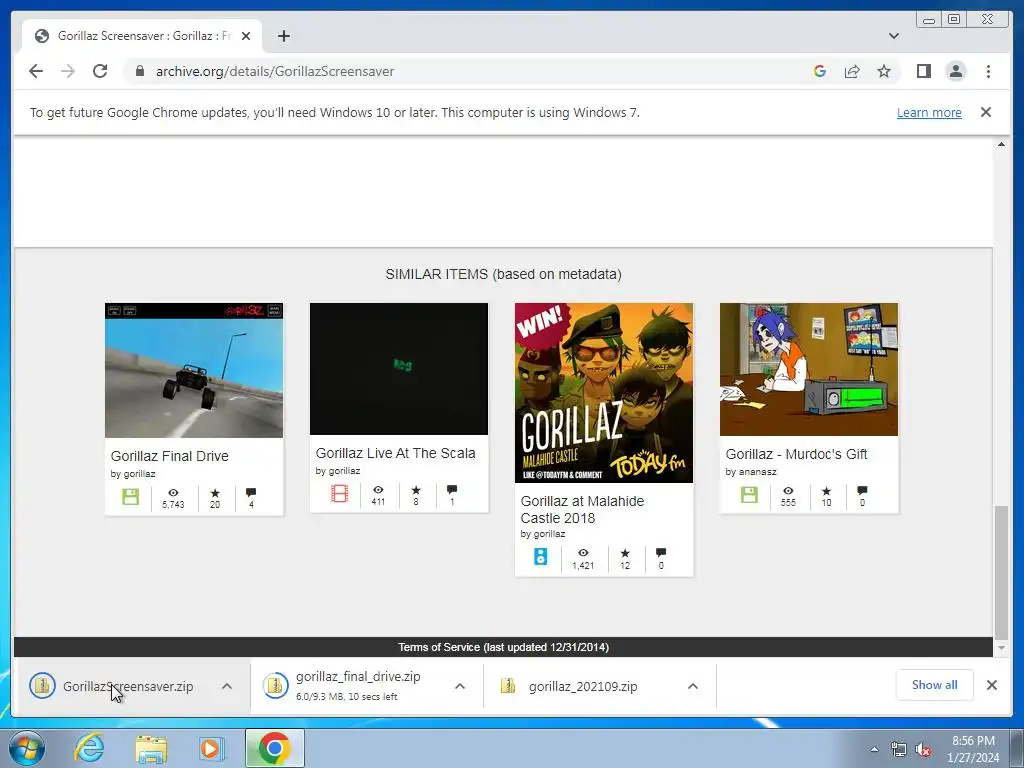Click reviews comment icon on Scala card
This screenshot has height=768, width=1024.
[x=452, y=490]
